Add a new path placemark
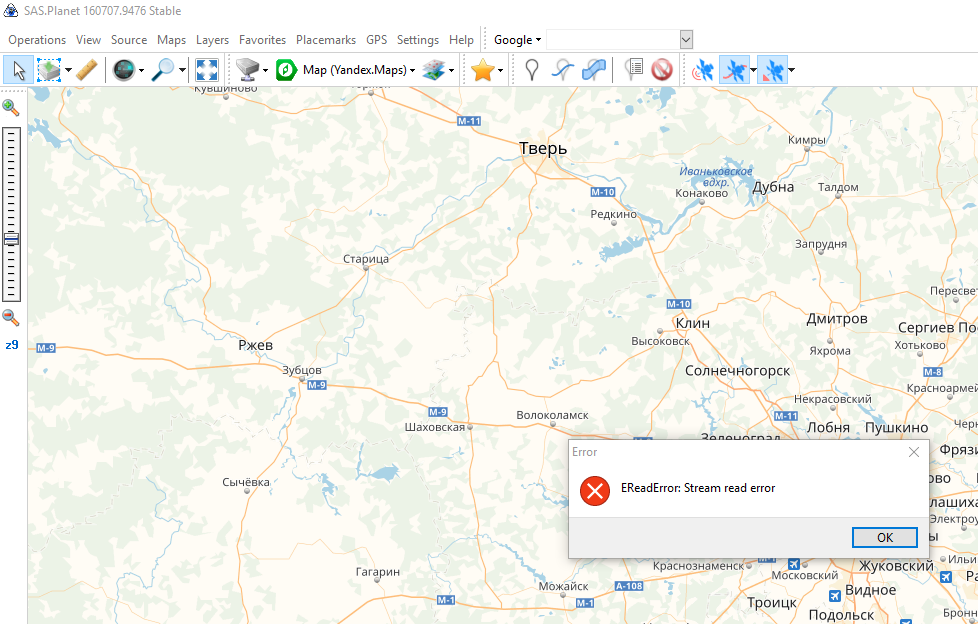 pos(564,70)
